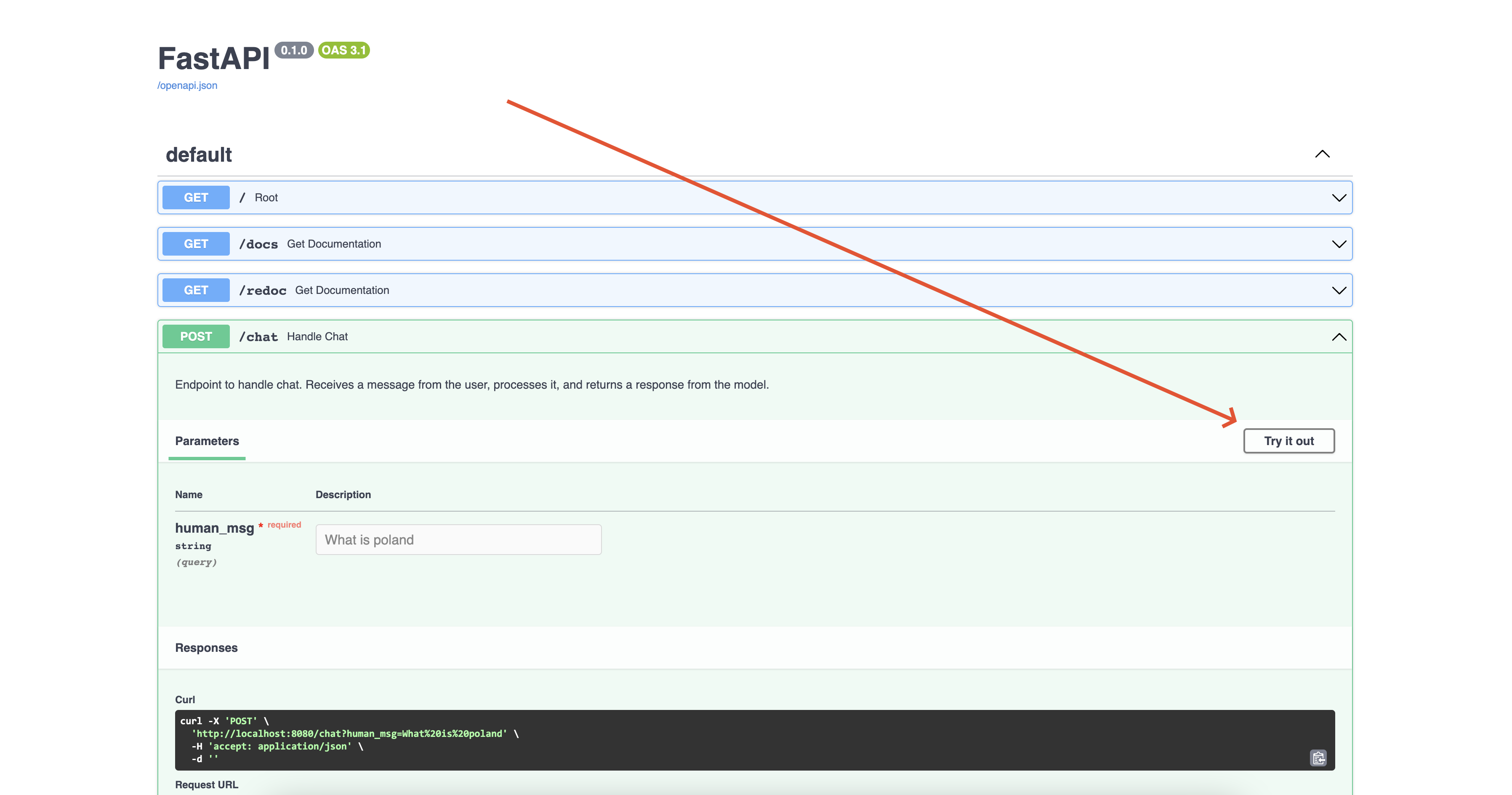
Task: Click the 'default' section heading
Action: click(198, 155)
